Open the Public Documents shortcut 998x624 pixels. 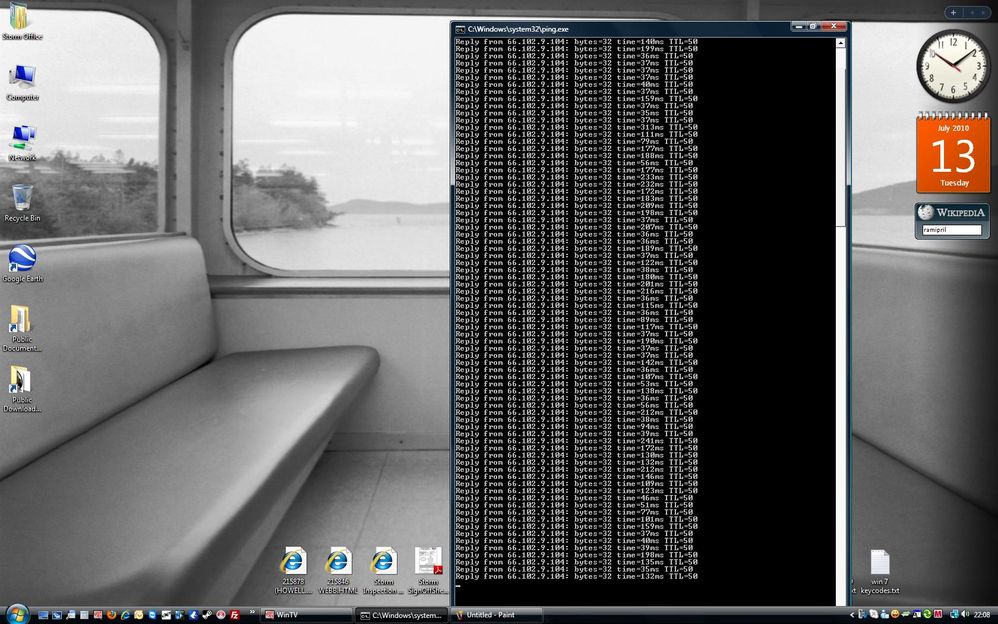click(x=22, y=322)
